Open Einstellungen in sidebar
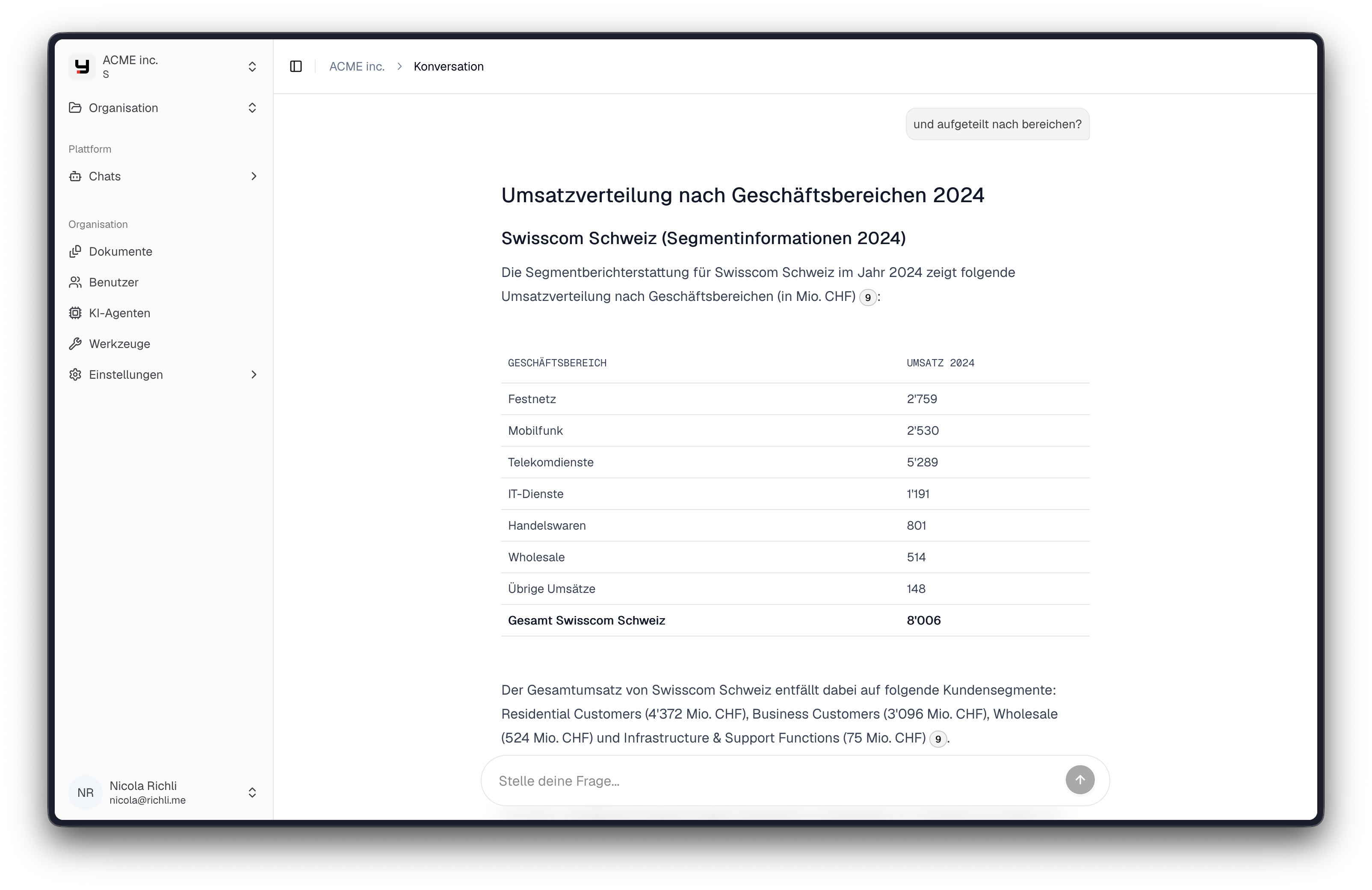This screenshot has width=1372, height=890. click(x=164, y=374)
